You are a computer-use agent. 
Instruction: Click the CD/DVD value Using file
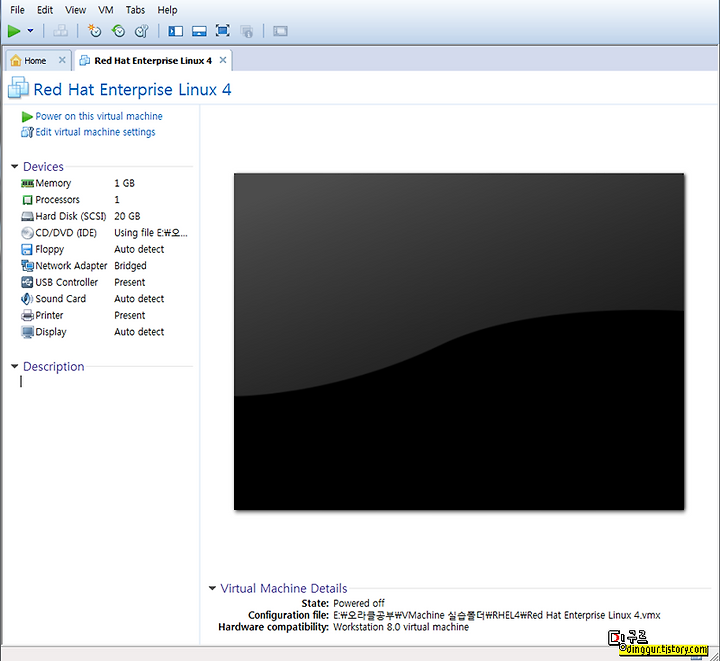[151, 233]
